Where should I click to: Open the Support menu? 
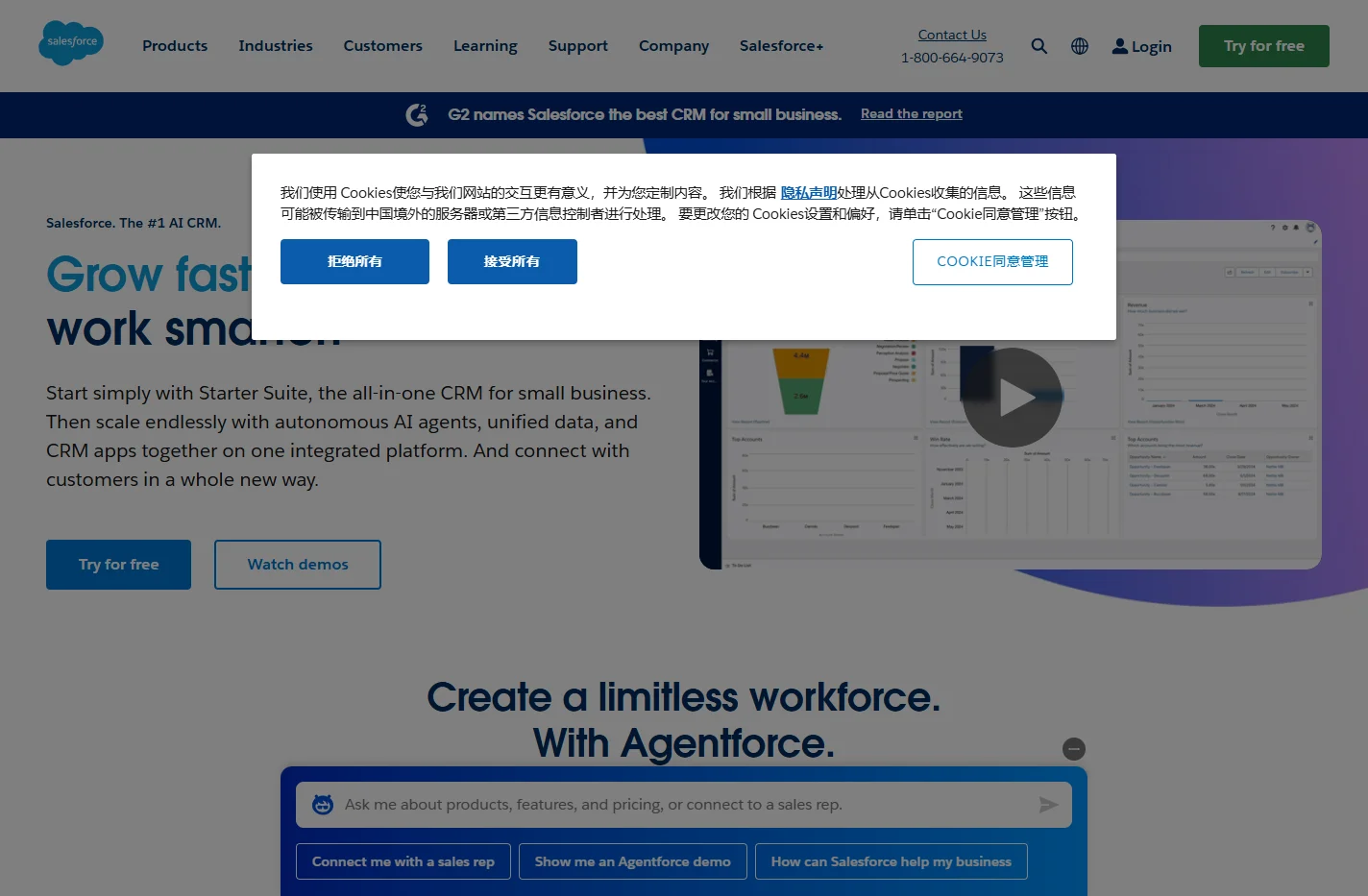click(x=578, y=46)
